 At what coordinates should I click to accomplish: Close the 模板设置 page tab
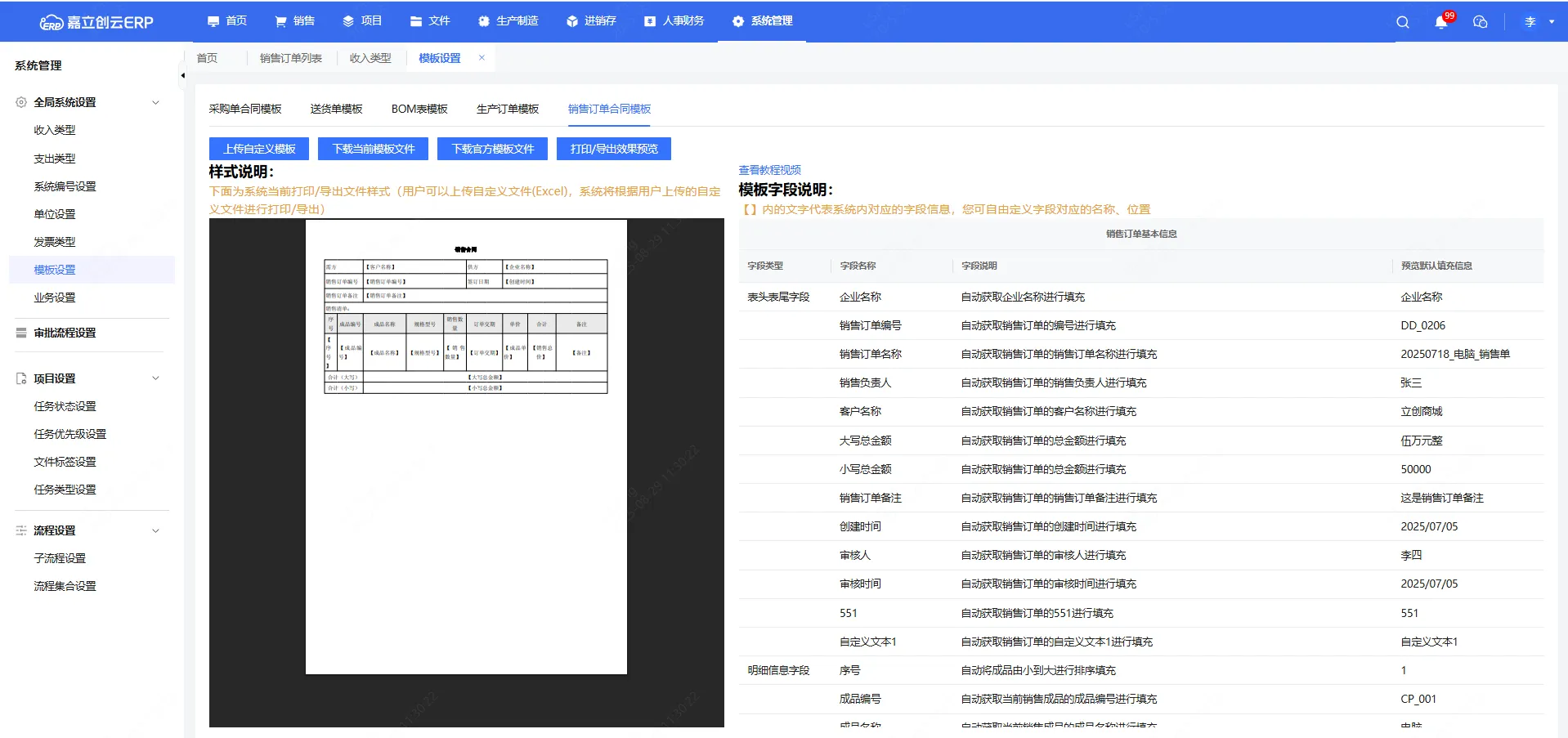click(482, 58)
